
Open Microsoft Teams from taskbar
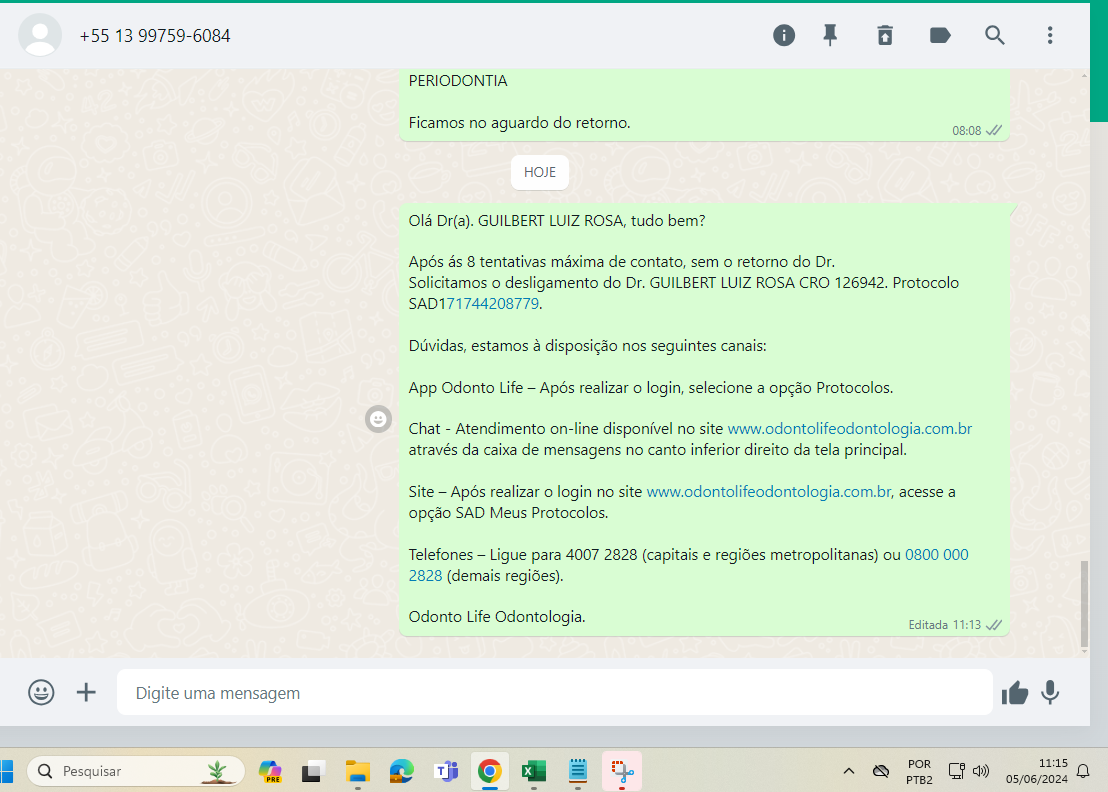coord(446,772)
